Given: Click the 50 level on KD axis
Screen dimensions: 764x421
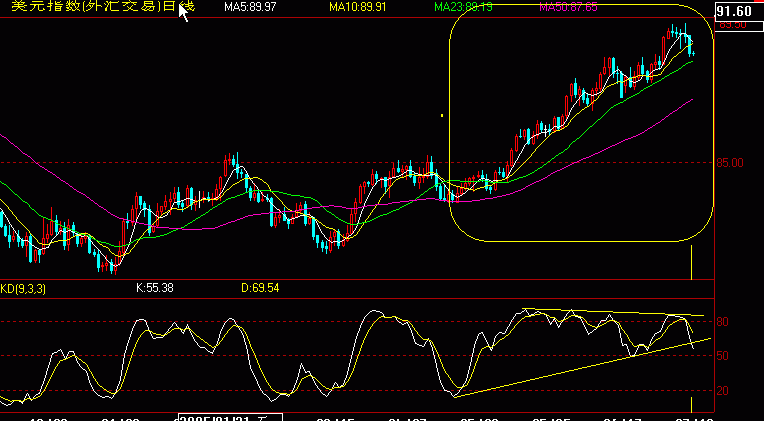Looking at the screenshot, I should point(722,356).
